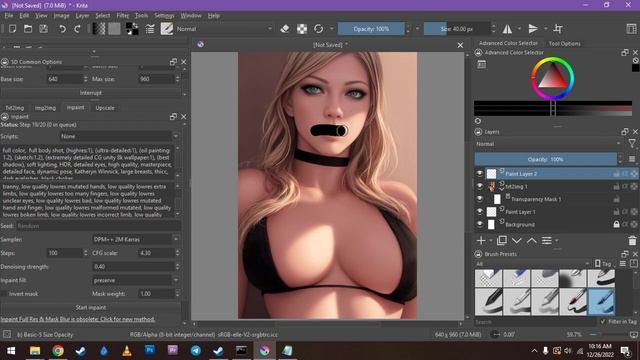Adjust the brush Opacity slider in toolbar
The width and height of the screenshot is (640, 360).
tap(371, 29)
